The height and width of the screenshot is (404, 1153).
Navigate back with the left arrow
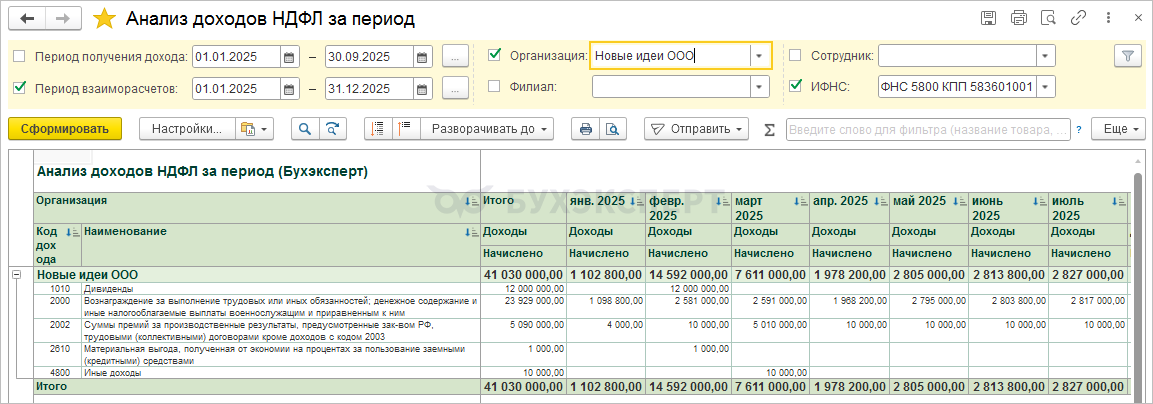coord(27,19)
